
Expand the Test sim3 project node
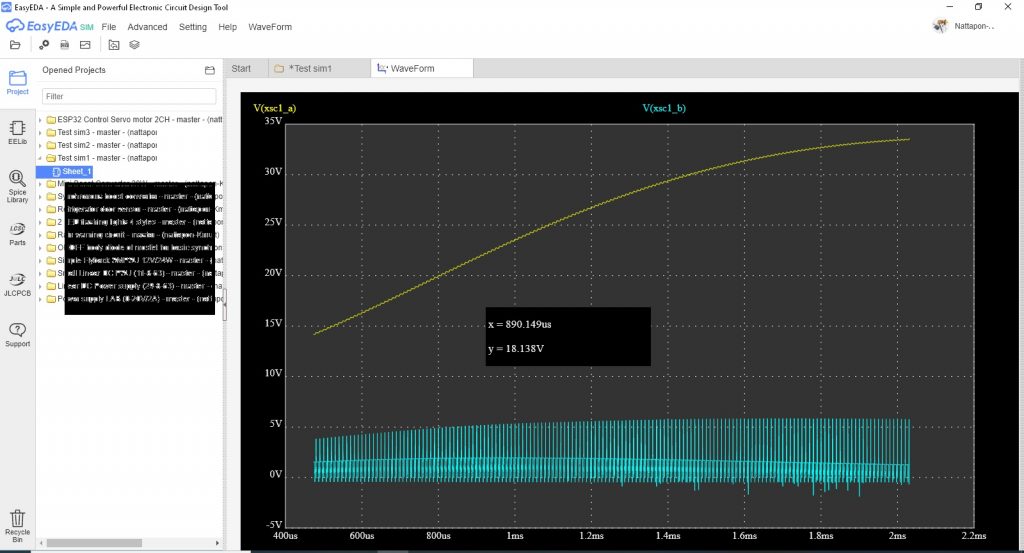pyautogui.click(x=40, y=133)
